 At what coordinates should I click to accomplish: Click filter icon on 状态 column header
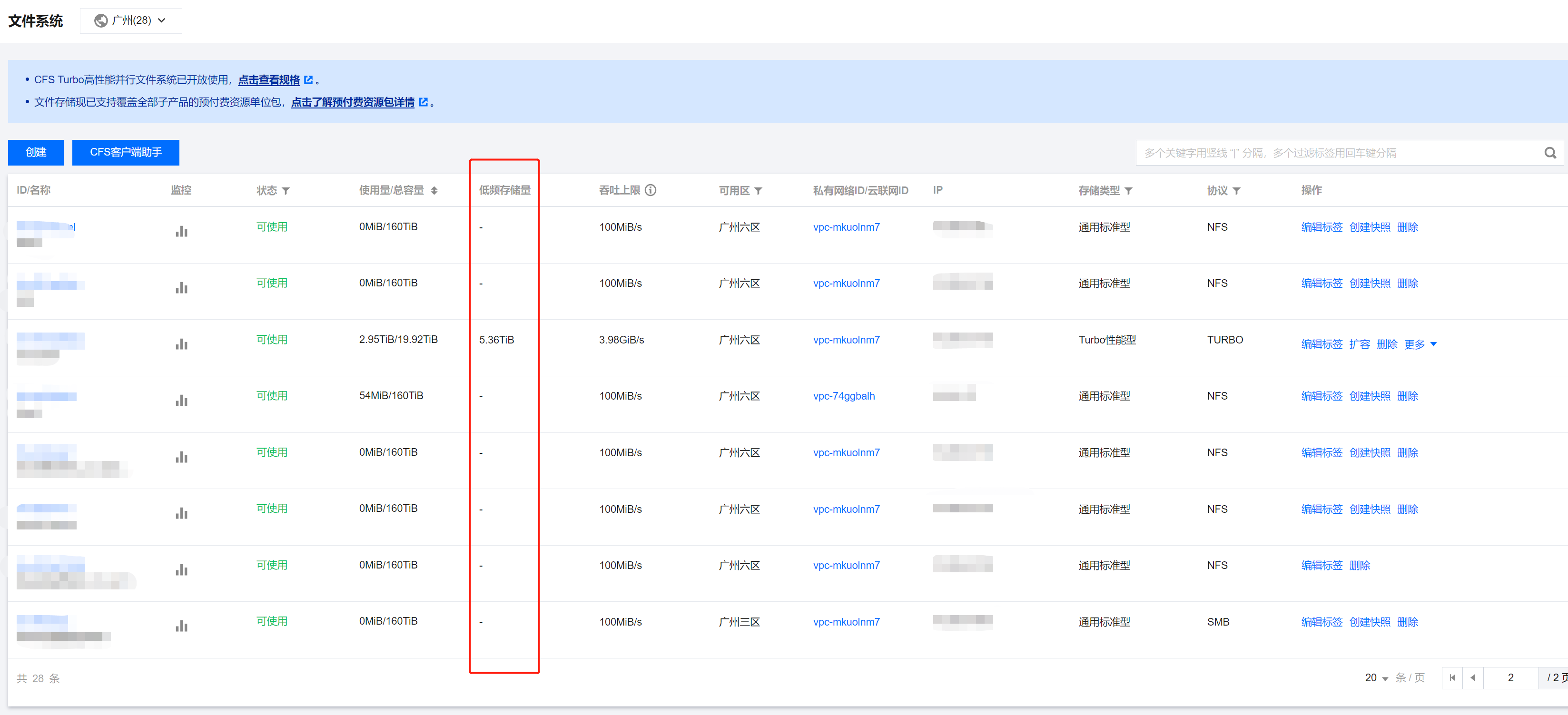[286, 191]
